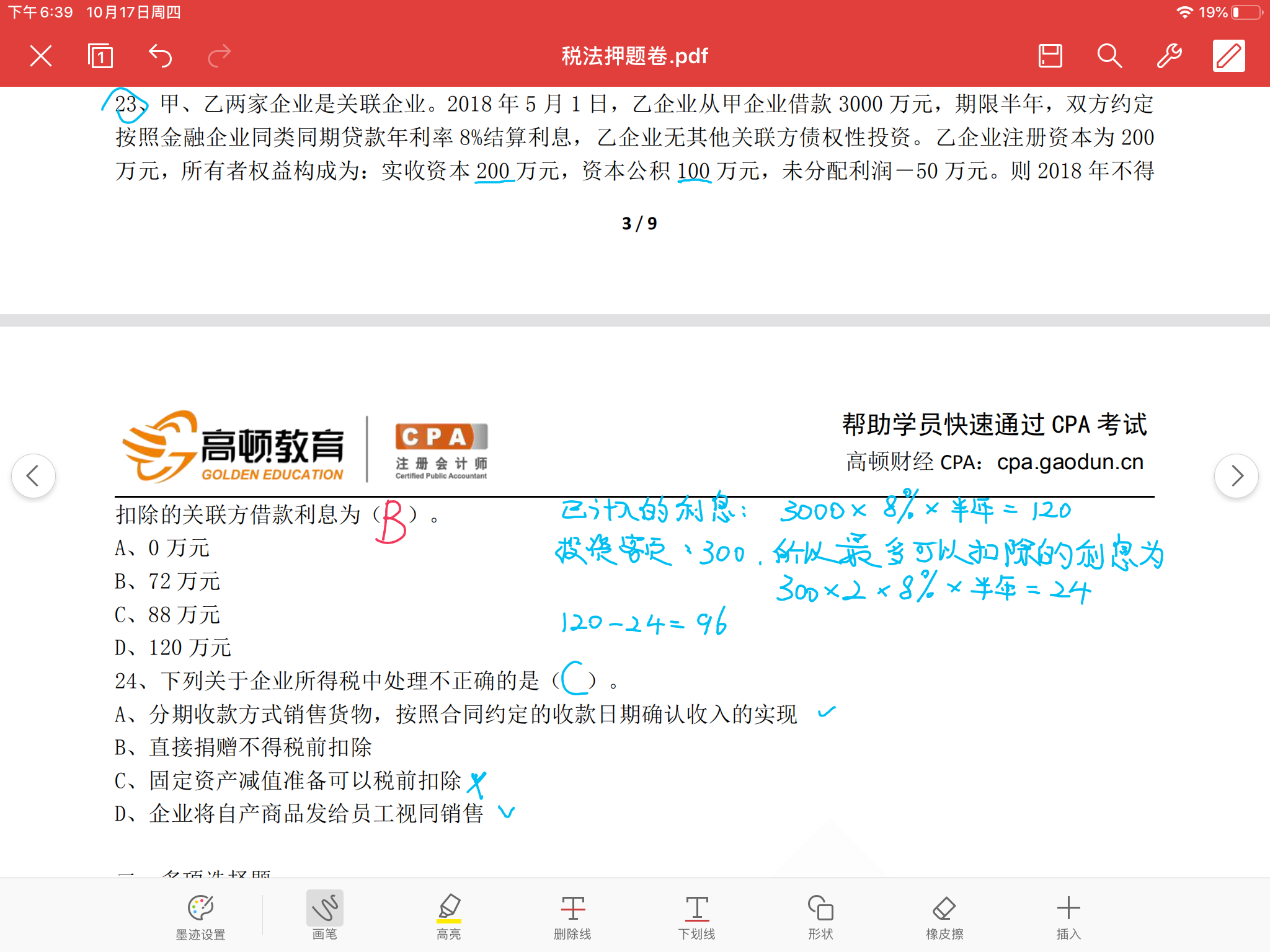Click the redo arrow icon

point(219,56)
